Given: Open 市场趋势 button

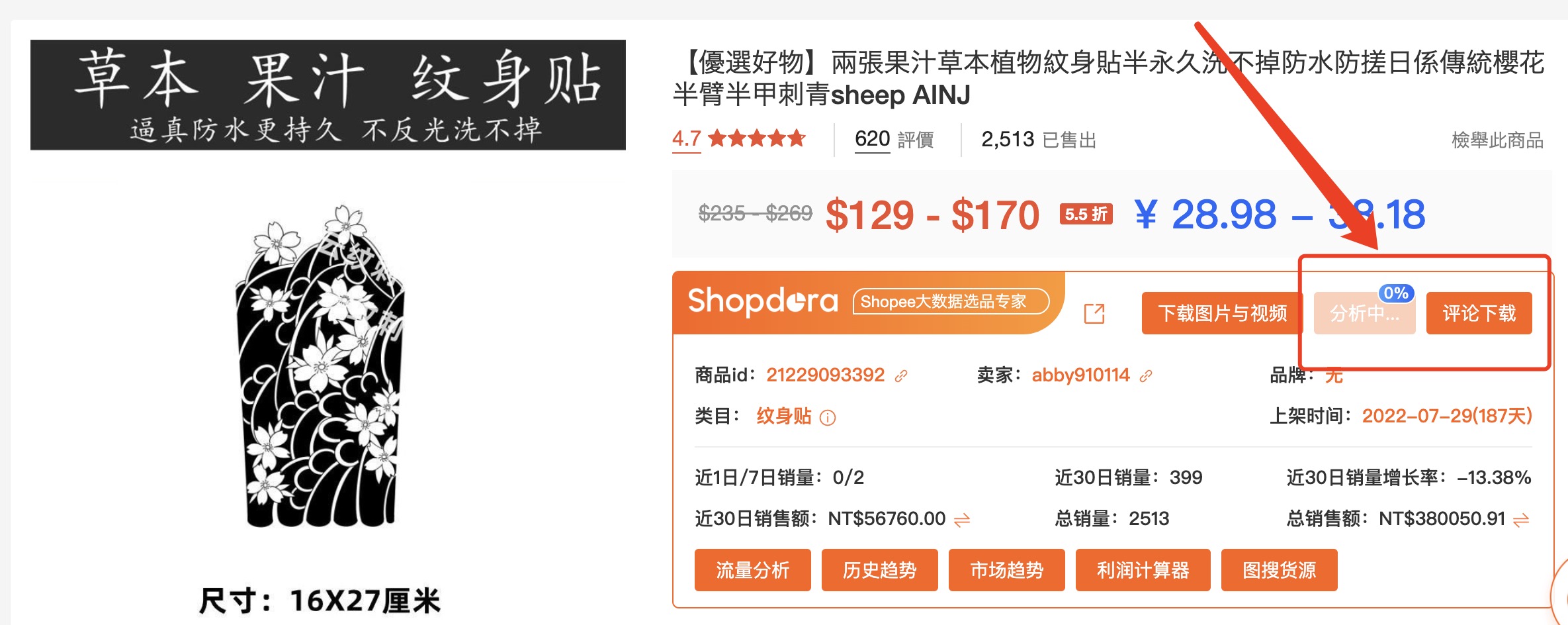Looking at the screenshot, I should [x=1007, y=570].
